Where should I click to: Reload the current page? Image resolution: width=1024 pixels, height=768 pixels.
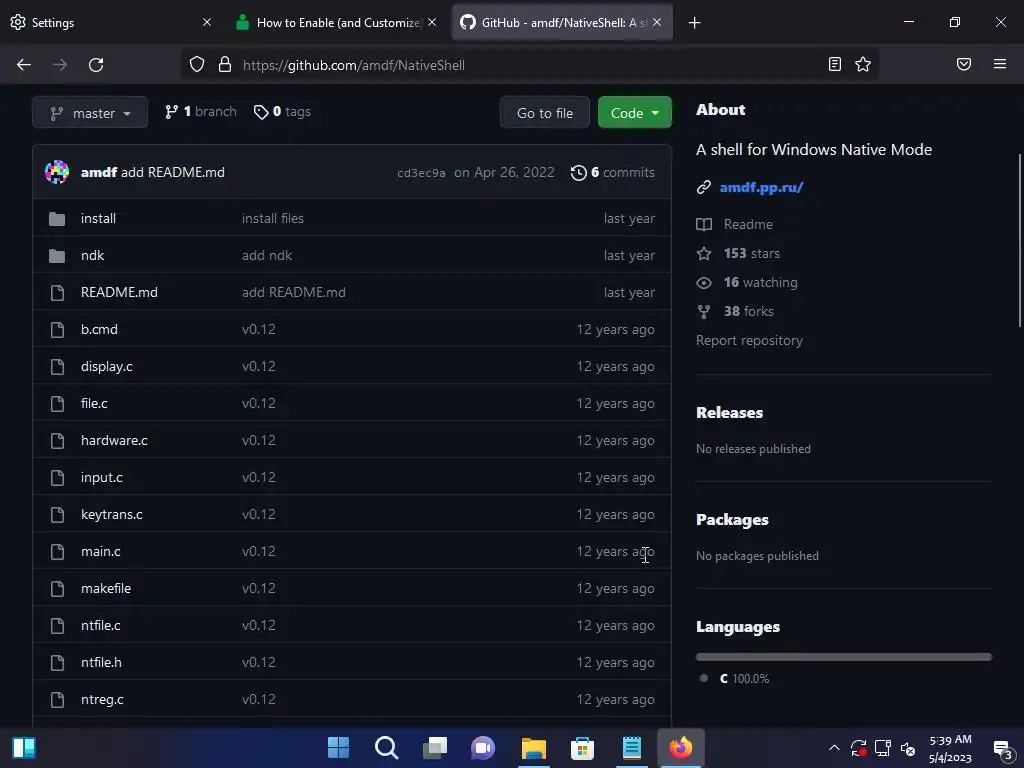(x=96, y=65)
